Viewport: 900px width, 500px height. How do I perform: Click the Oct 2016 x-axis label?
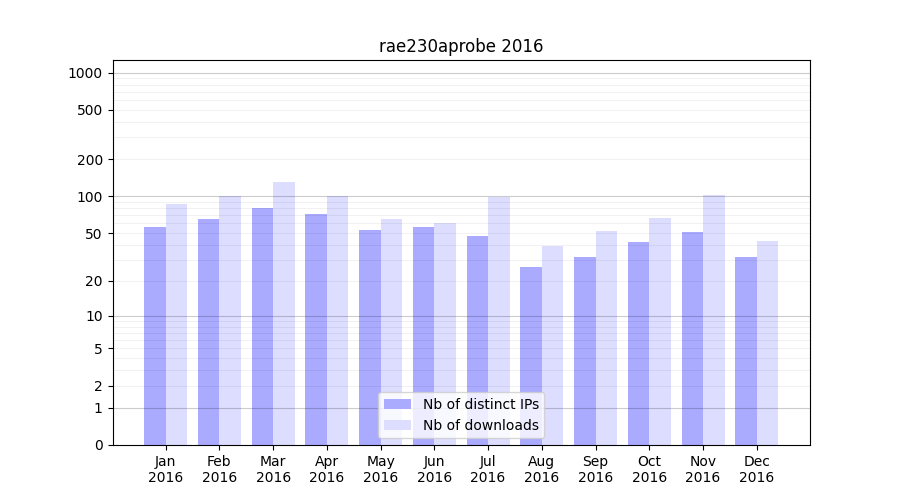click(649, 469)
